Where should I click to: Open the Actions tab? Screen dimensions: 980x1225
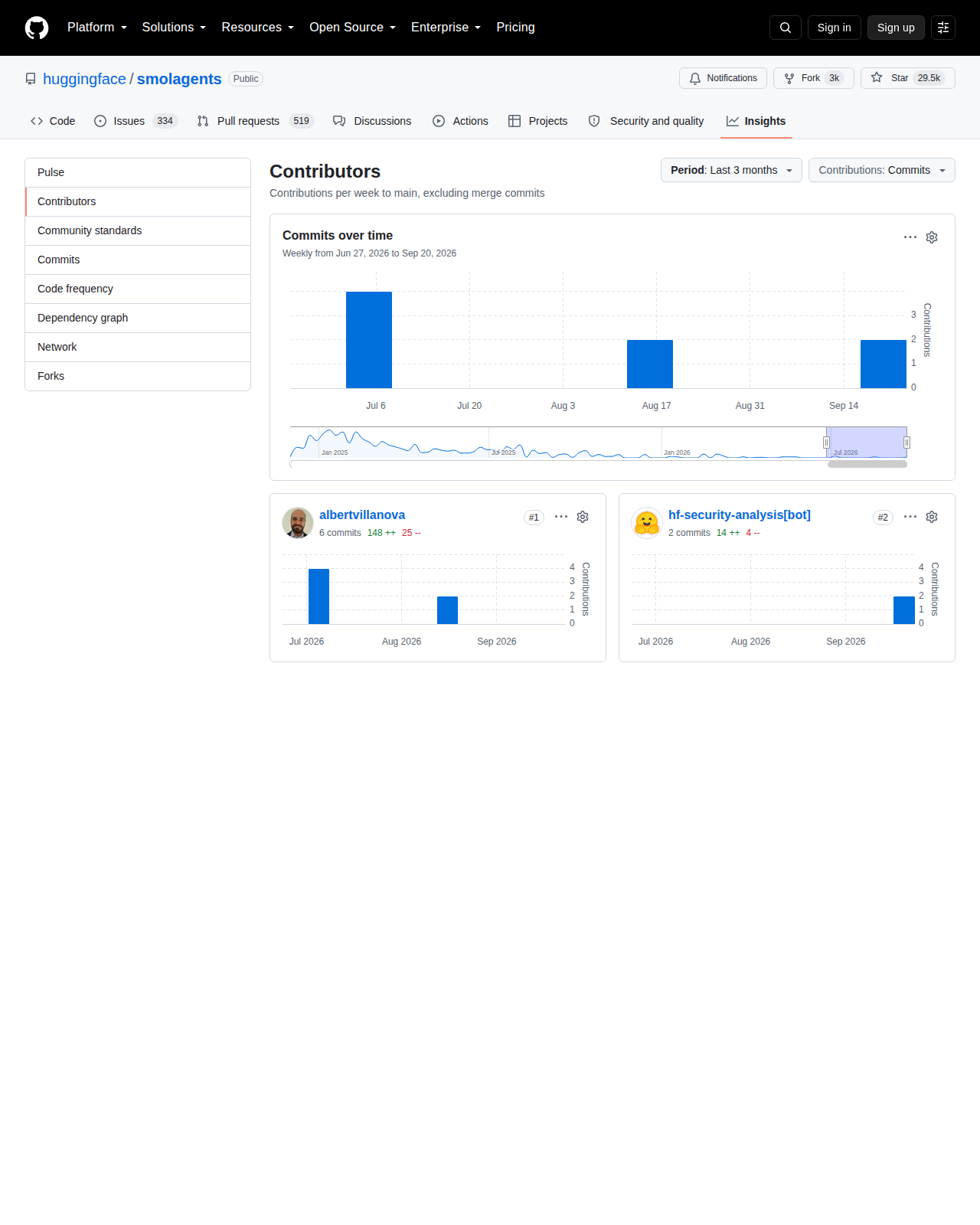[460, 121]
